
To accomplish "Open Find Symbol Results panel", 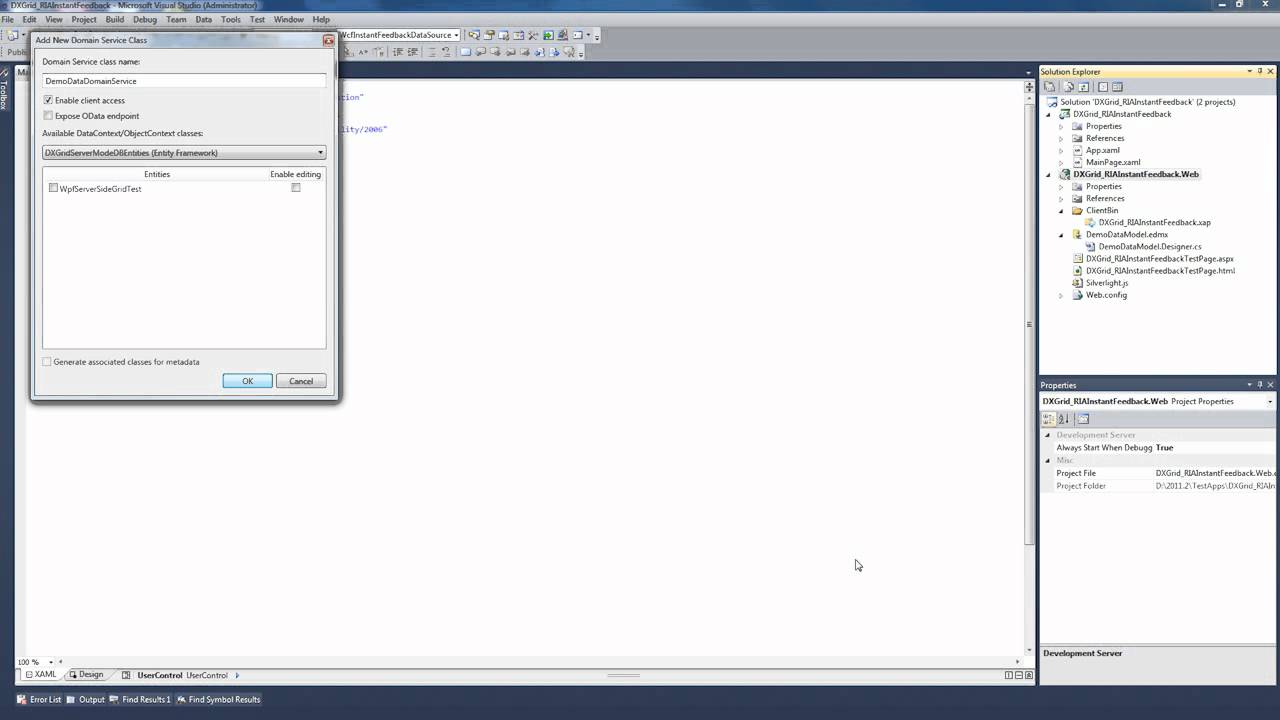I will click(x=218, y=700).
